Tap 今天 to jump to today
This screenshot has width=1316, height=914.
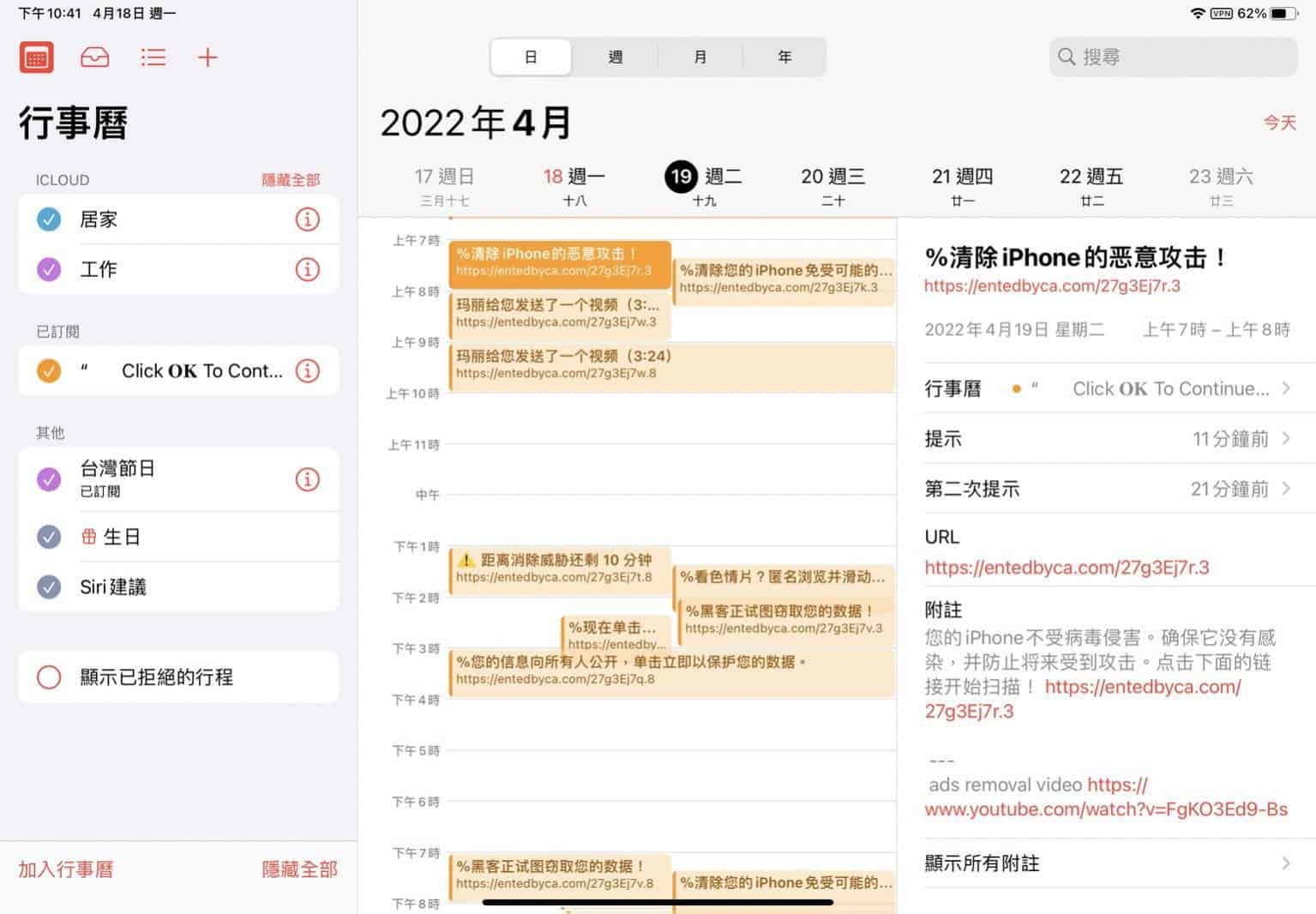pyautogui.click(x=1279, y=123)
